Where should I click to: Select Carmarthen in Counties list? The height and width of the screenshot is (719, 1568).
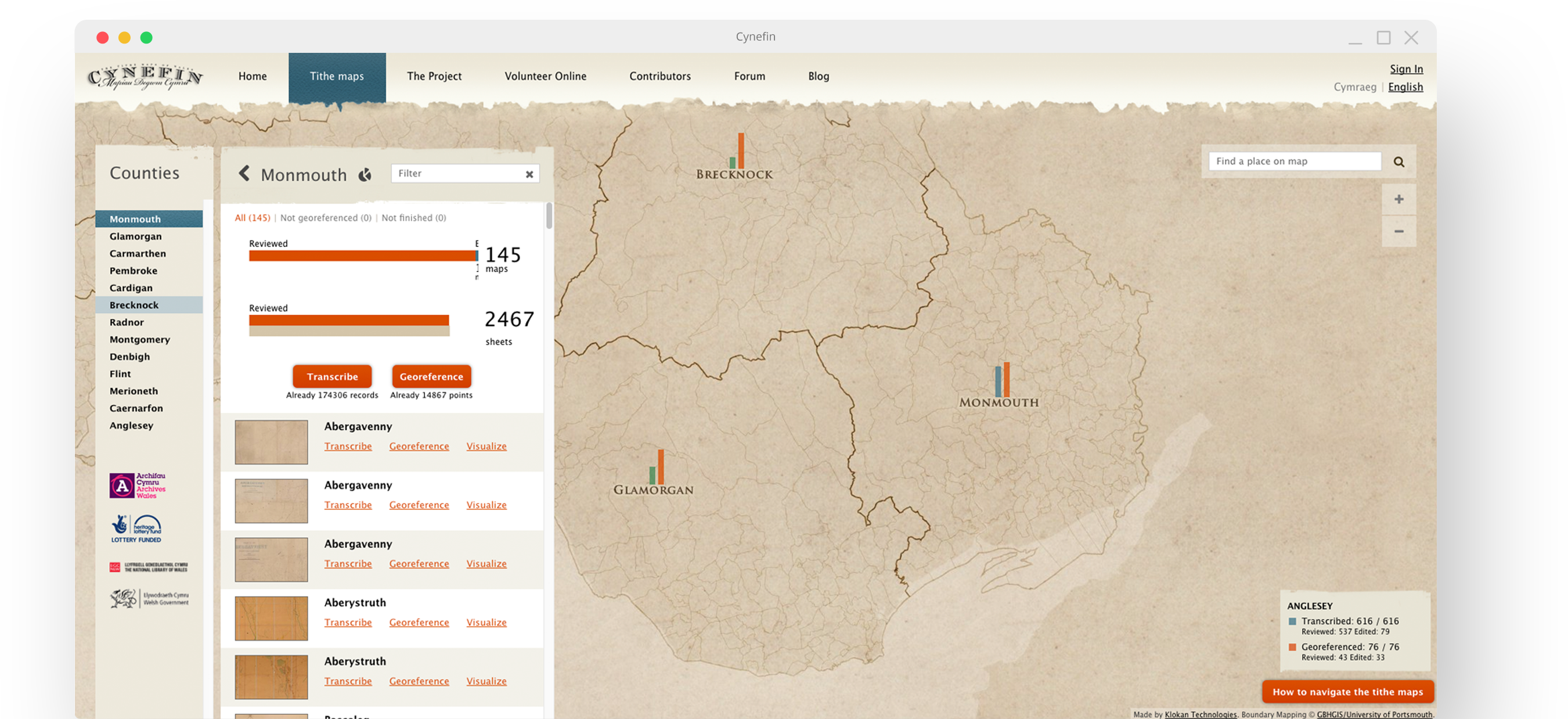coord(149,253)
